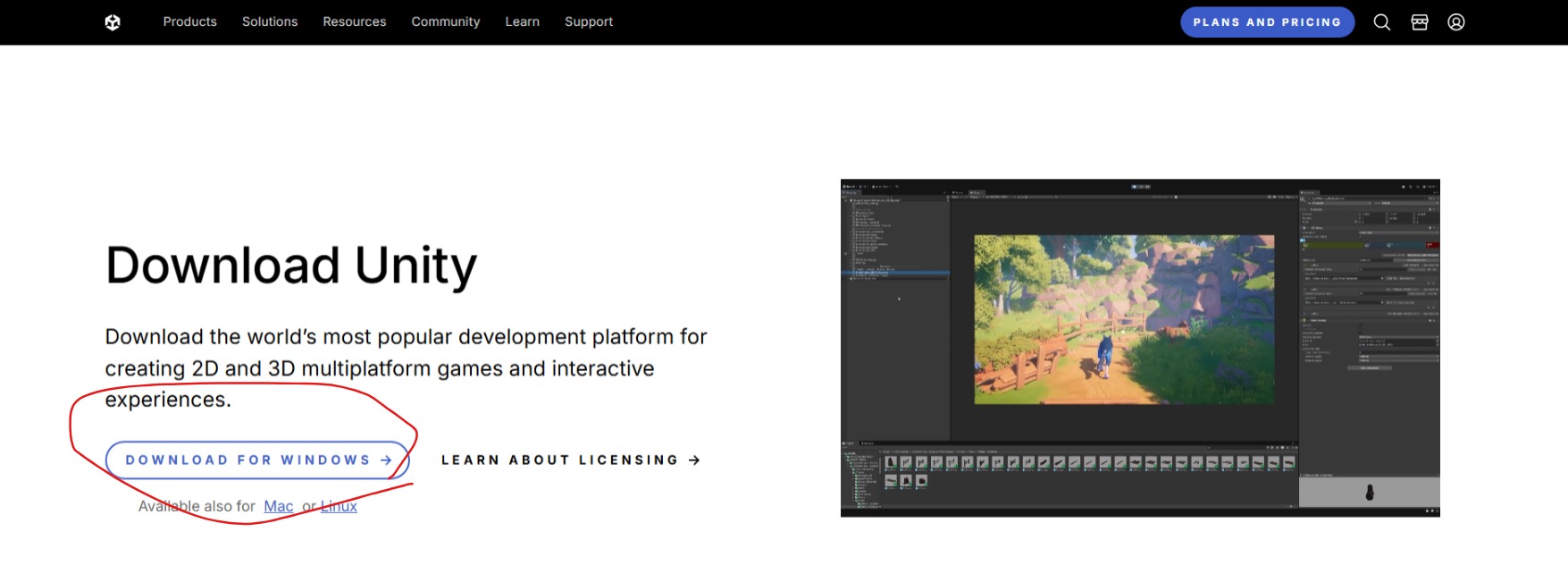Screen dimensions: 1568x574
Task: Open the Learn menu
Action: (523, 21)
